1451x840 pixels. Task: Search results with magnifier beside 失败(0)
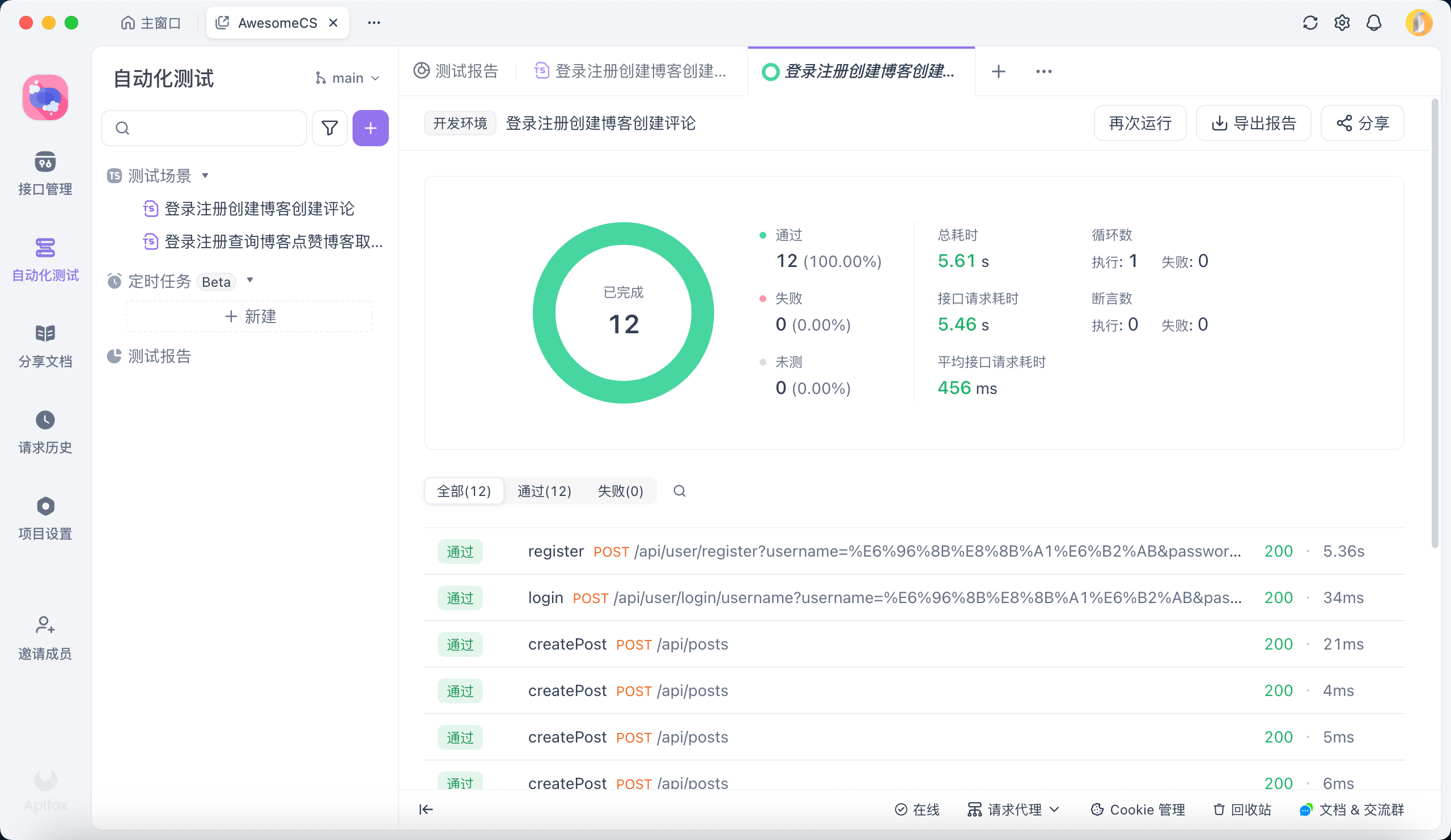[680, 491]
